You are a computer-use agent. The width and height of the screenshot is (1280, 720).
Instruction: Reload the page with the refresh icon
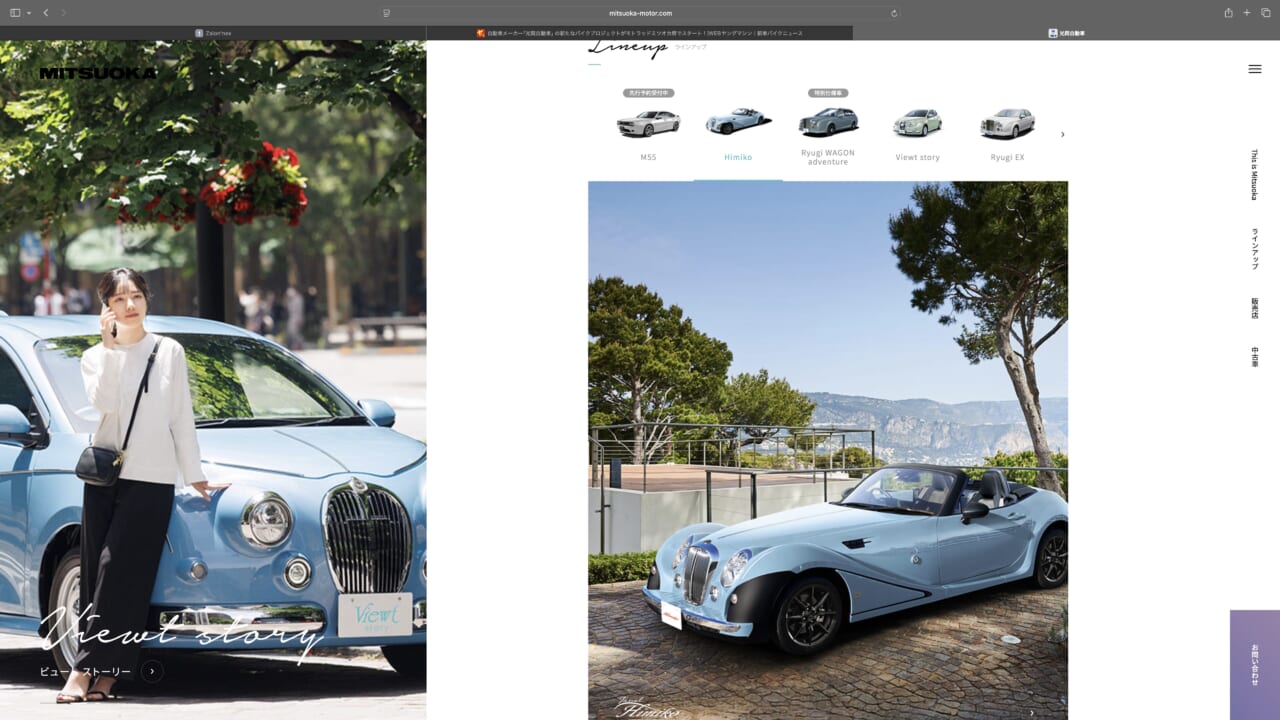point(894,13)
